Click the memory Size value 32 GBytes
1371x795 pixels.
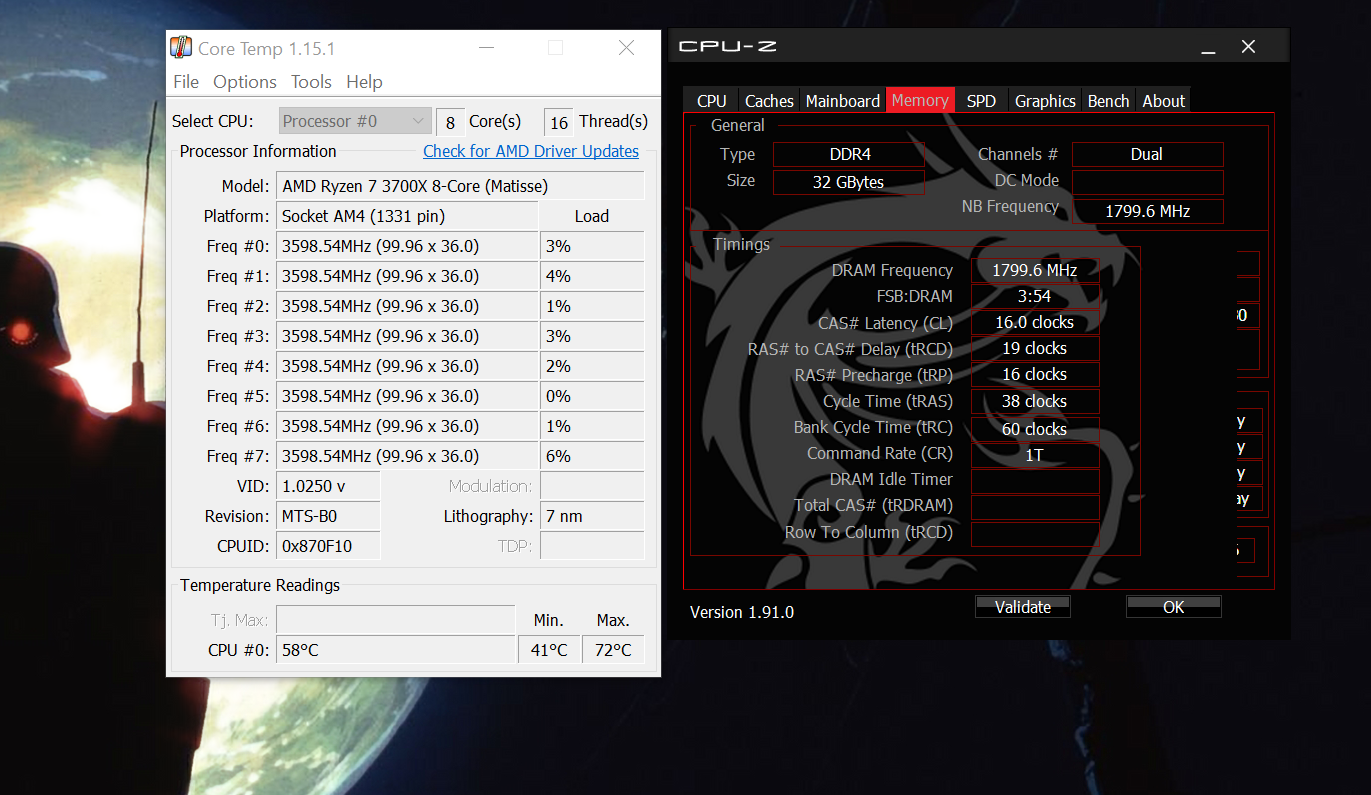(849, 182)
